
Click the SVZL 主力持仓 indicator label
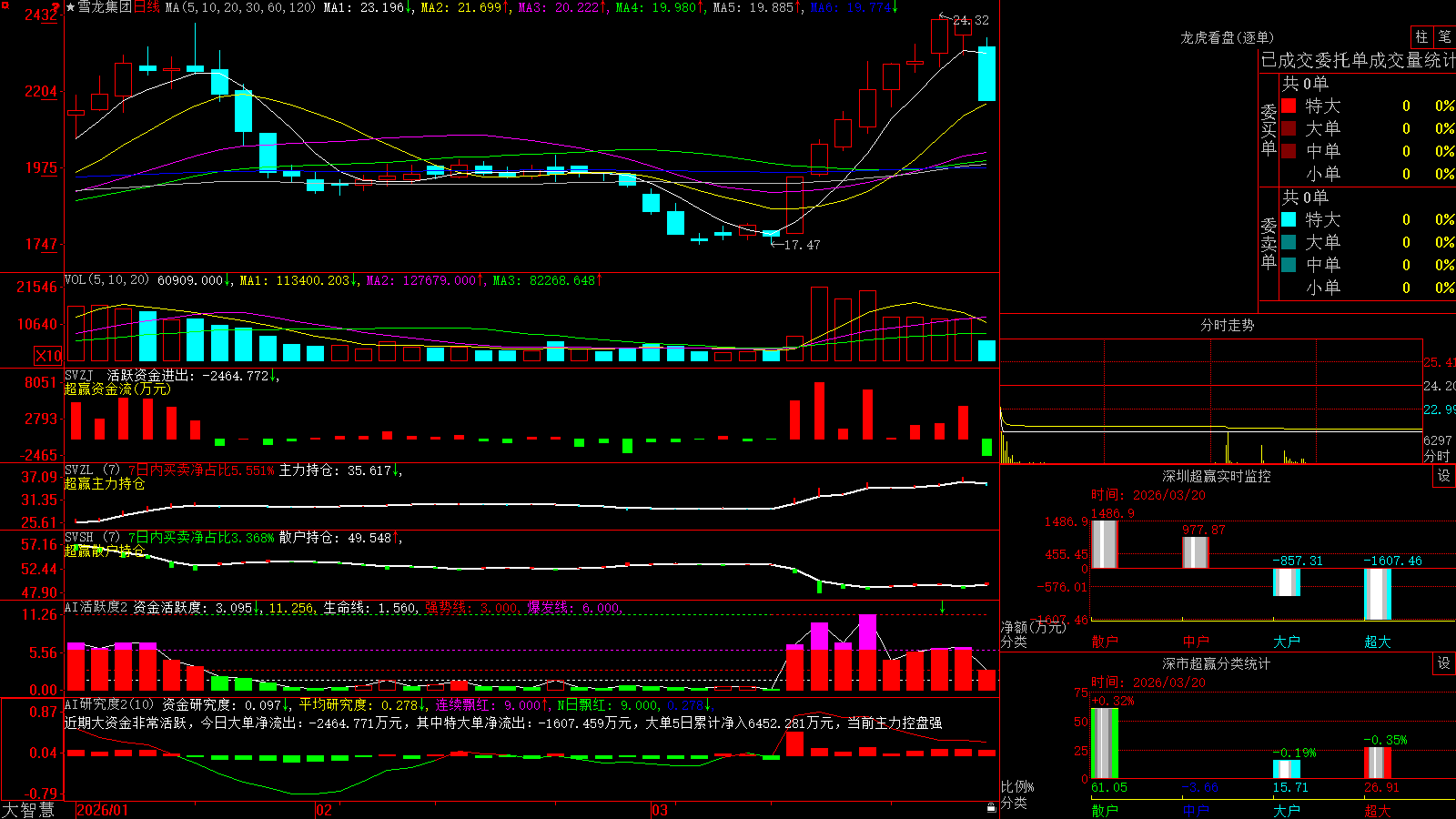click(232, 470)
